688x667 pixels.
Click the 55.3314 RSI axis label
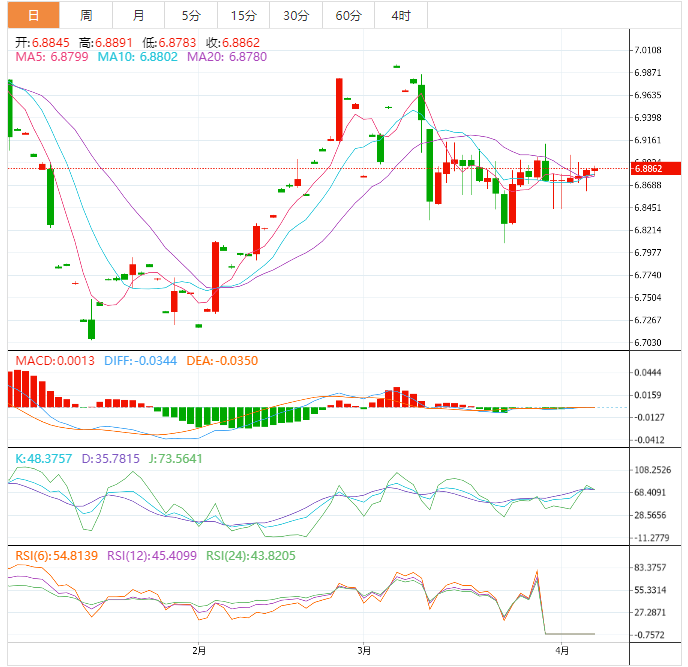coord(650,590)
